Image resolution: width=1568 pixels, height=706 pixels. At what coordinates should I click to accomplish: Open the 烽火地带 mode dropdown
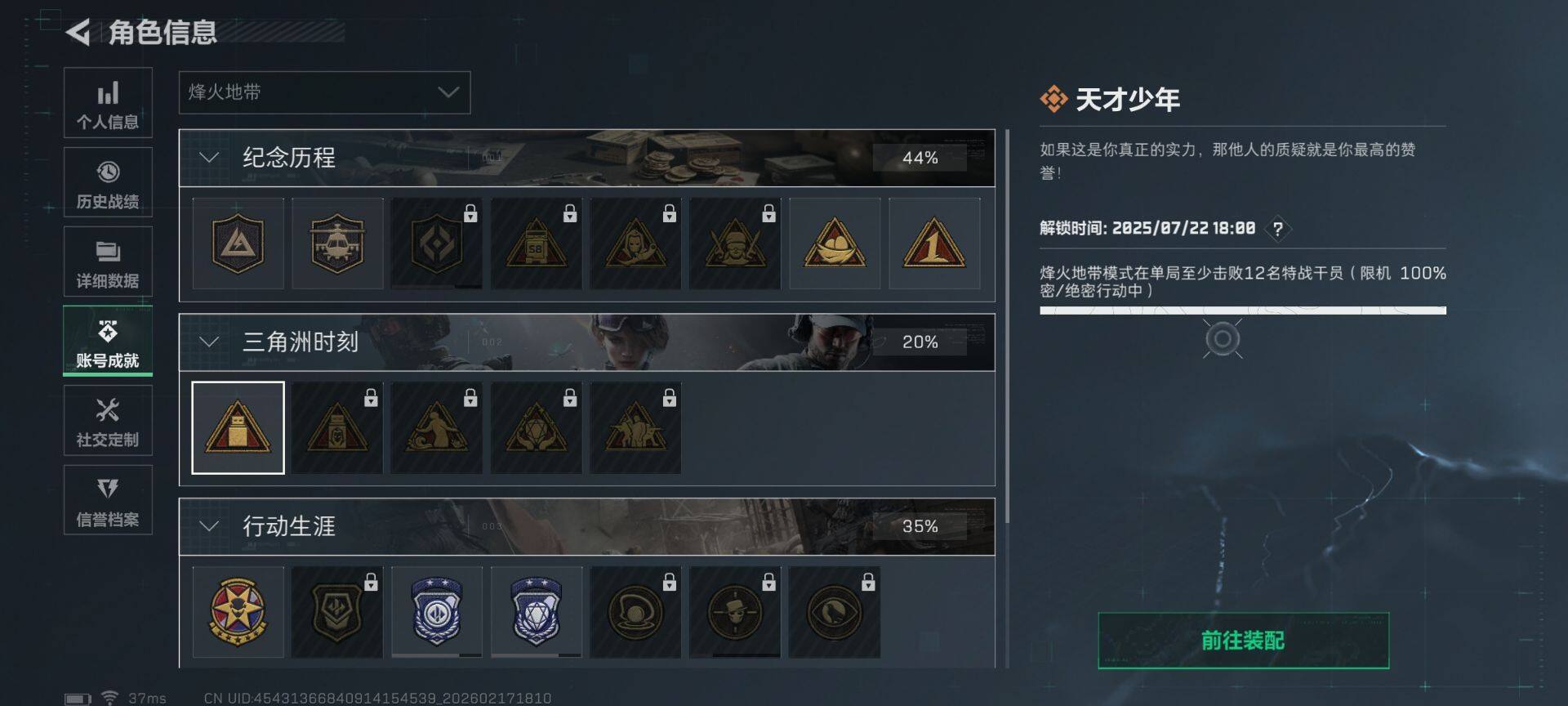[x=324, y=92]
